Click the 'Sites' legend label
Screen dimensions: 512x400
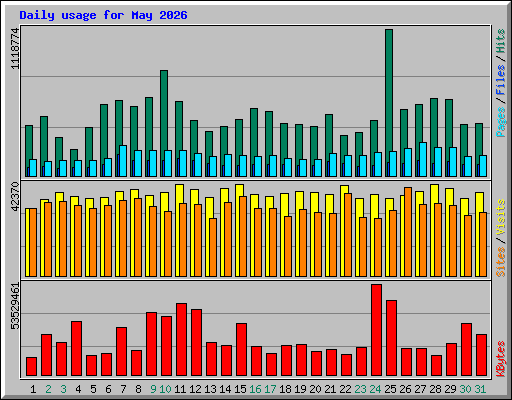click(501, 262)
